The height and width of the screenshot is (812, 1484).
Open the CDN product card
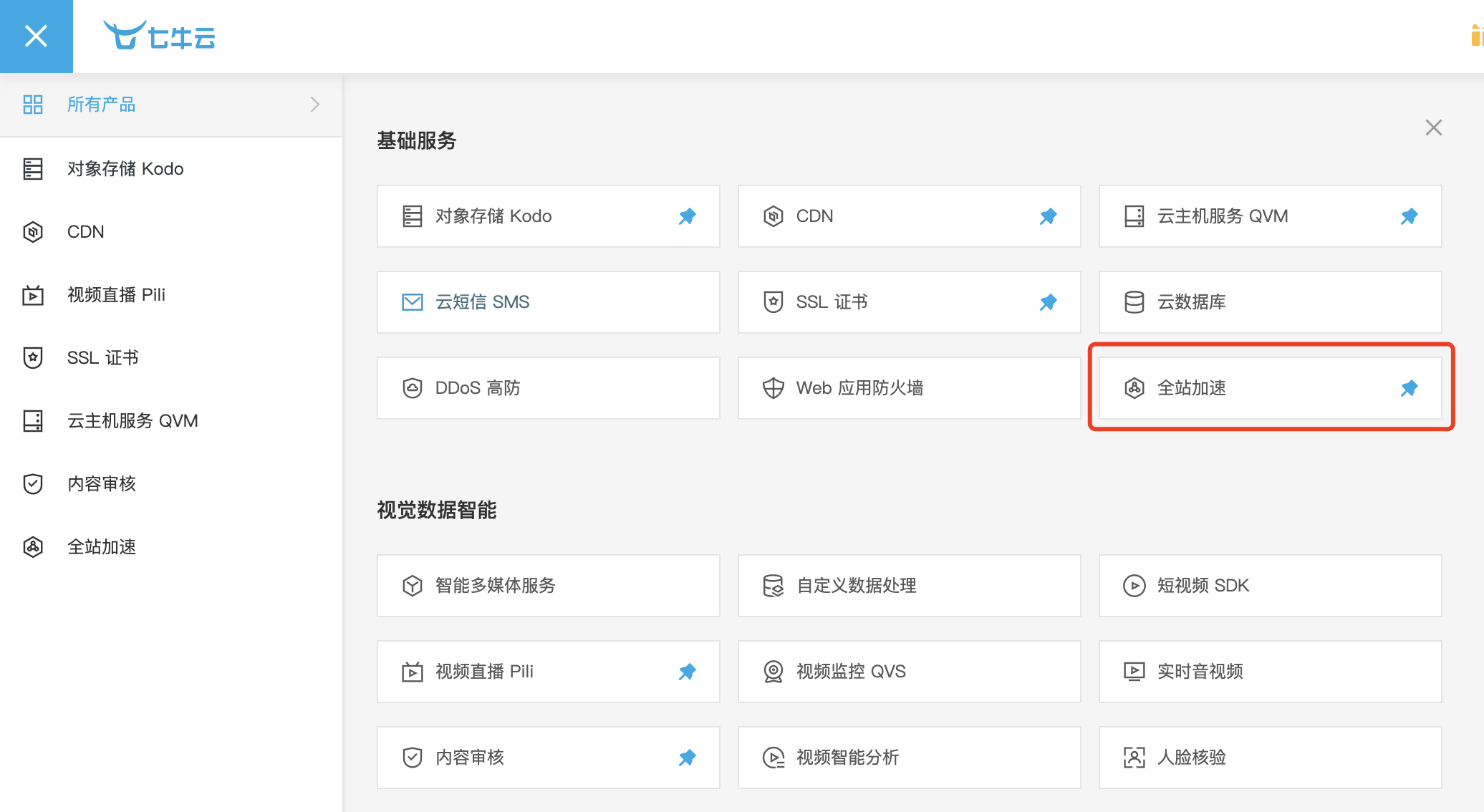coord(910,216)
